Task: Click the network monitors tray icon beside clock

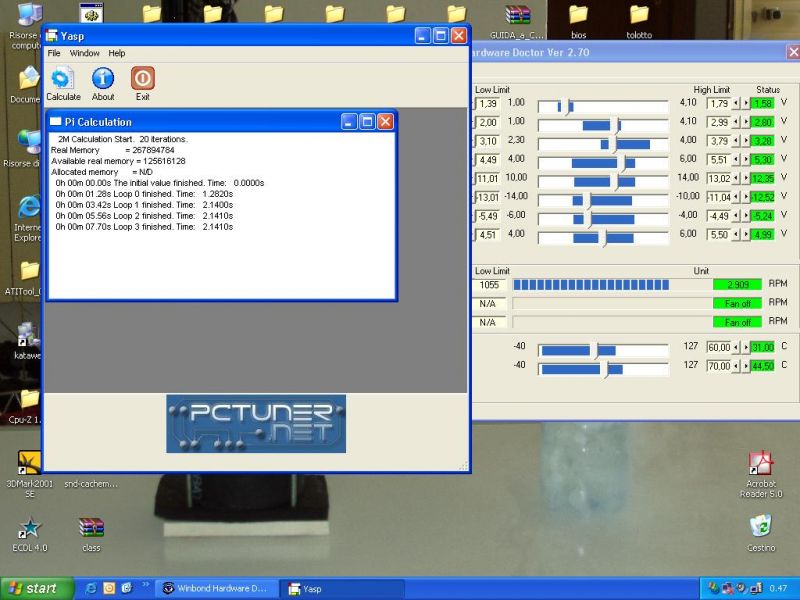Action: [x=756, y=588]
